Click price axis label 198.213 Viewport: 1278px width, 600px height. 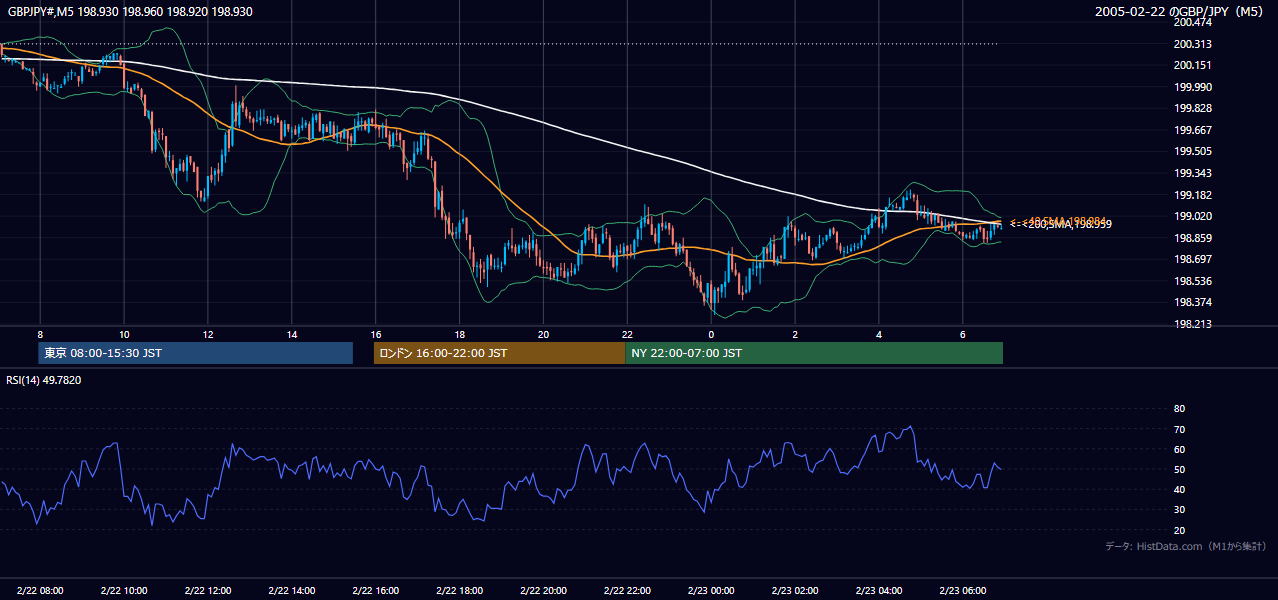point(1193,324)
